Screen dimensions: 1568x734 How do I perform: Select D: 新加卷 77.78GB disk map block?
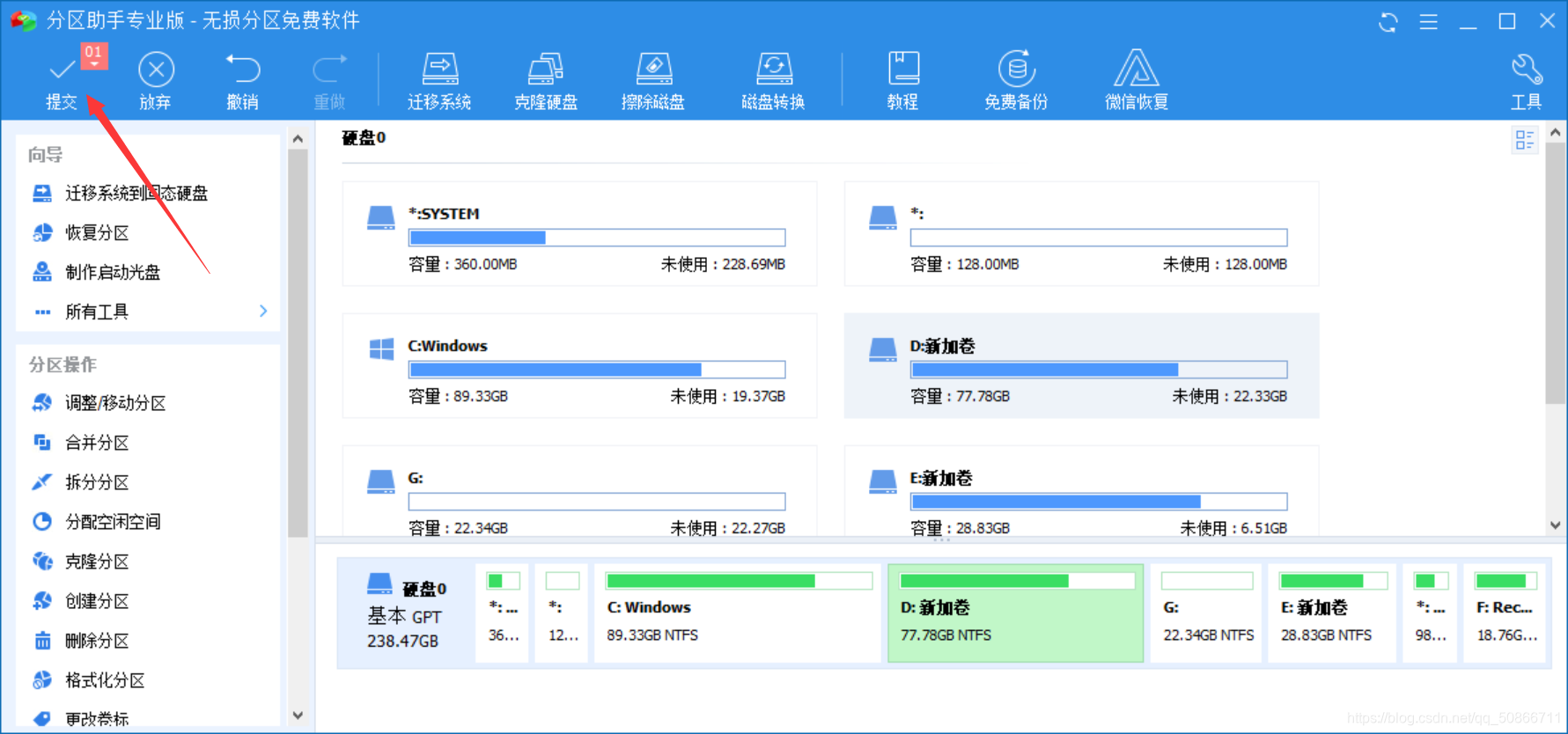pyautogui.click(x=1016, y=613)
